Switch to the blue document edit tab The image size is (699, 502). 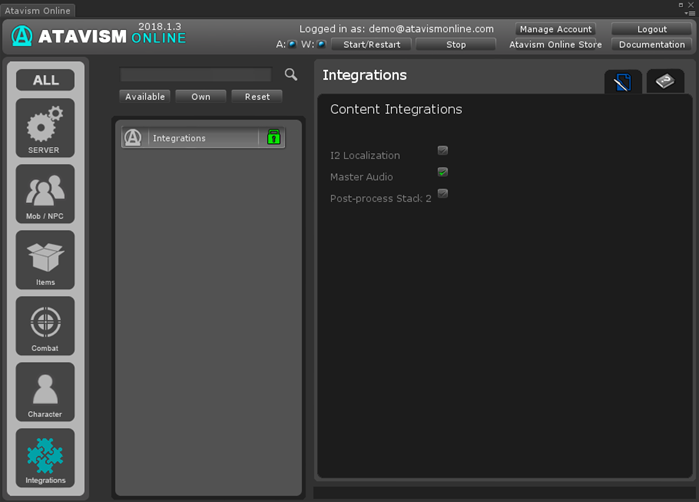[x=622, y=83]
